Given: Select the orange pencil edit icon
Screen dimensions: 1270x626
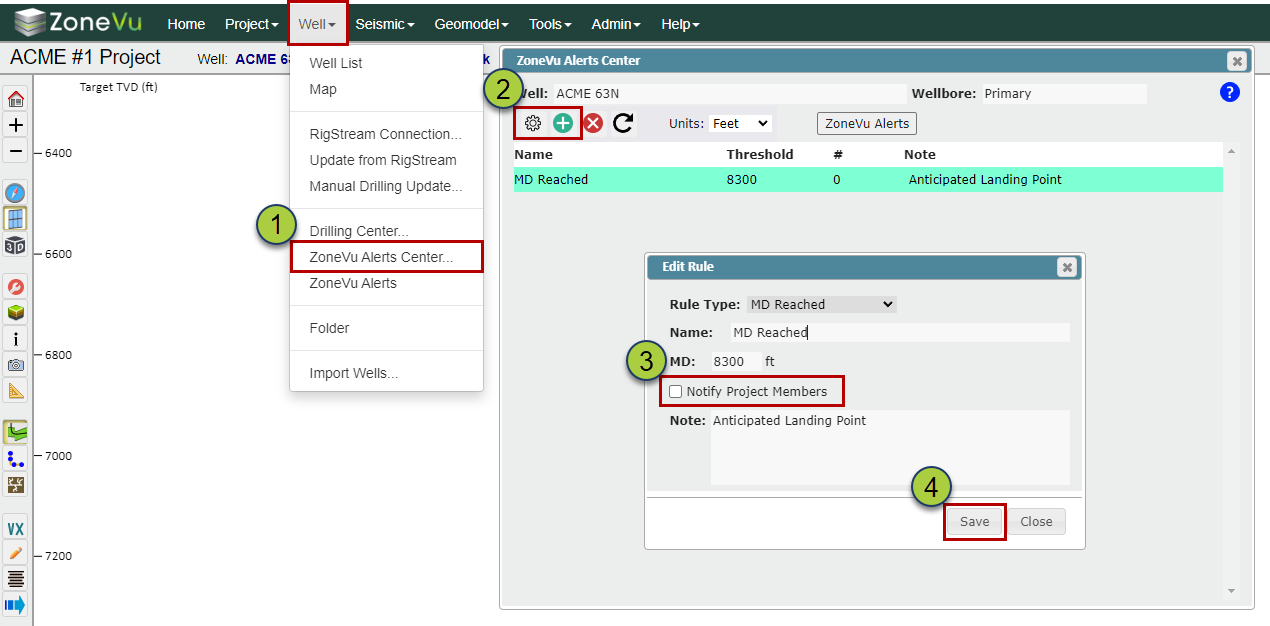Looking at the screenshot, I should 16,553.
